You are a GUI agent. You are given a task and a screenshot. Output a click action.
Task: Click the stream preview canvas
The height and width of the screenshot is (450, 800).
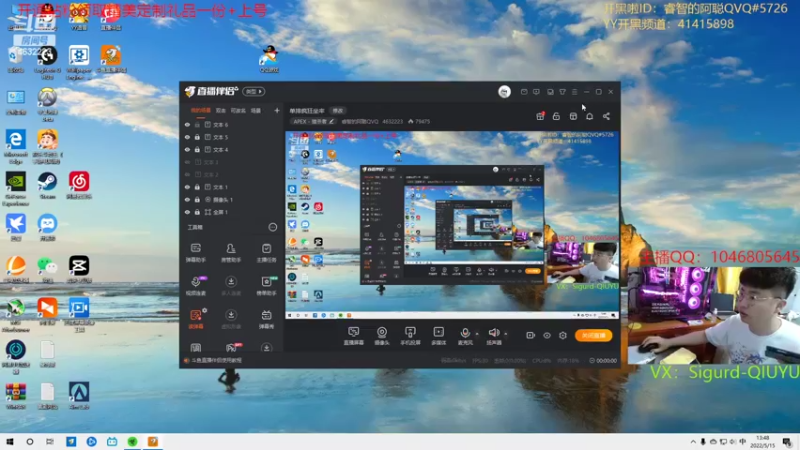[x=452, y=226]
